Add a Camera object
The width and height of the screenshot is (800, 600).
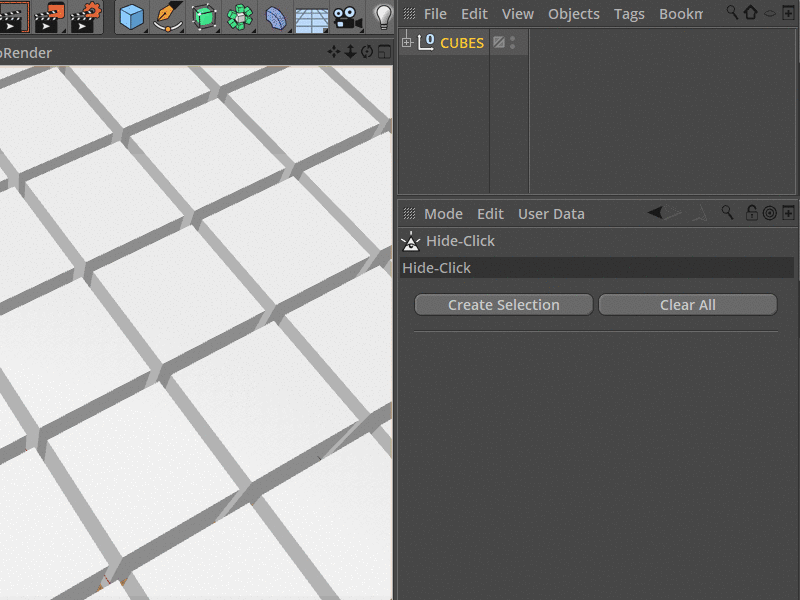pyautogui.click(x=347, y=18)
